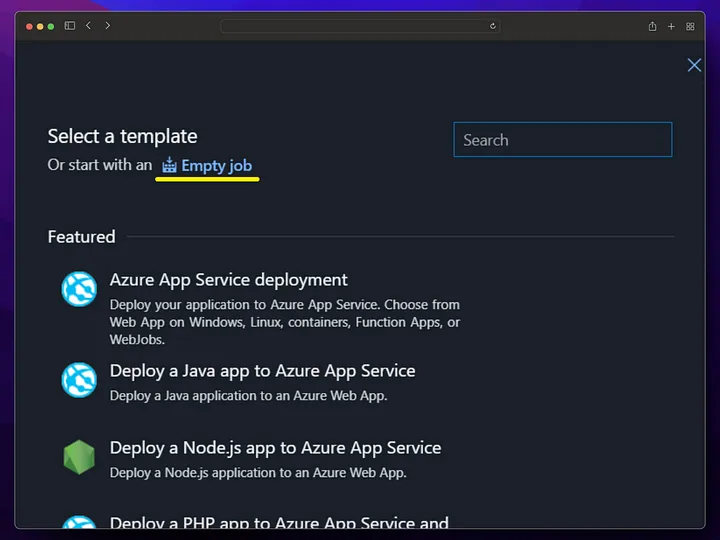
Task: Click the green fullscreen window button
Action: tap(51, 27)
